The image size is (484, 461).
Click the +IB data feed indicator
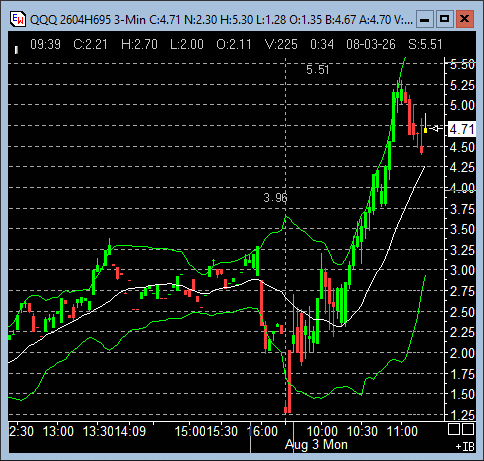(465, 446)
